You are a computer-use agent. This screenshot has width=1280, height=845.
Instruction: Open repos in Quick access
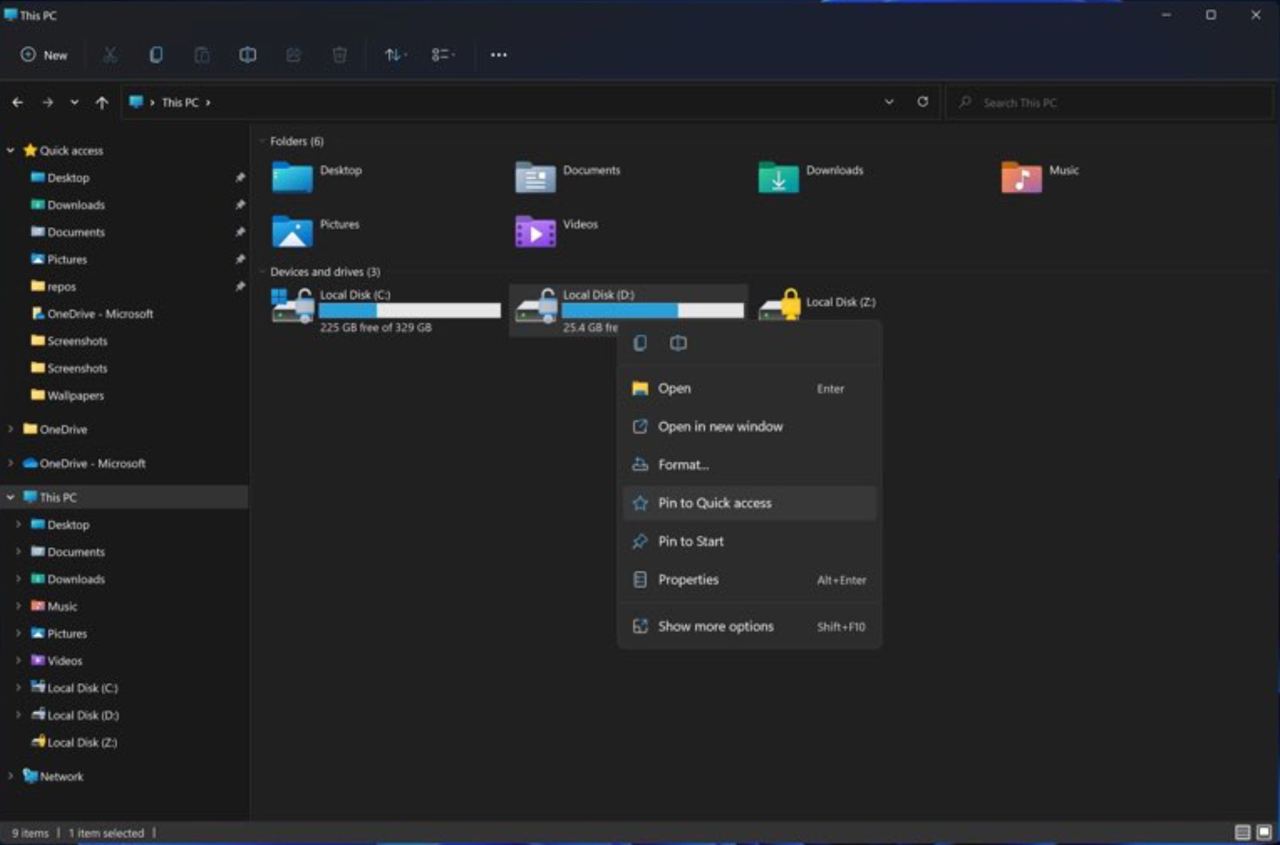pos(61,286)
